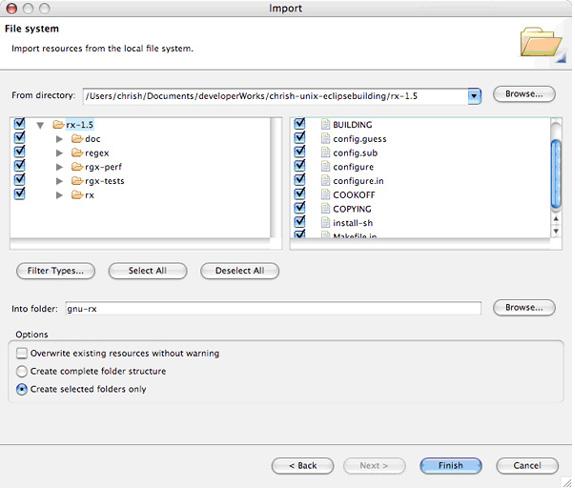The height and width of the screenshot is (490, 575).
Task: Expand the rgx-tests folder node
Action: coord(59,181)
